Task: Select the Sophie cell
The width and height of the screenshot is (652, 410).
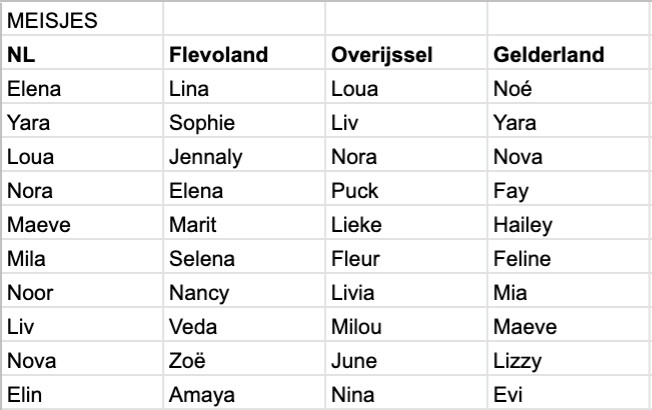Action: pos(244,121)
